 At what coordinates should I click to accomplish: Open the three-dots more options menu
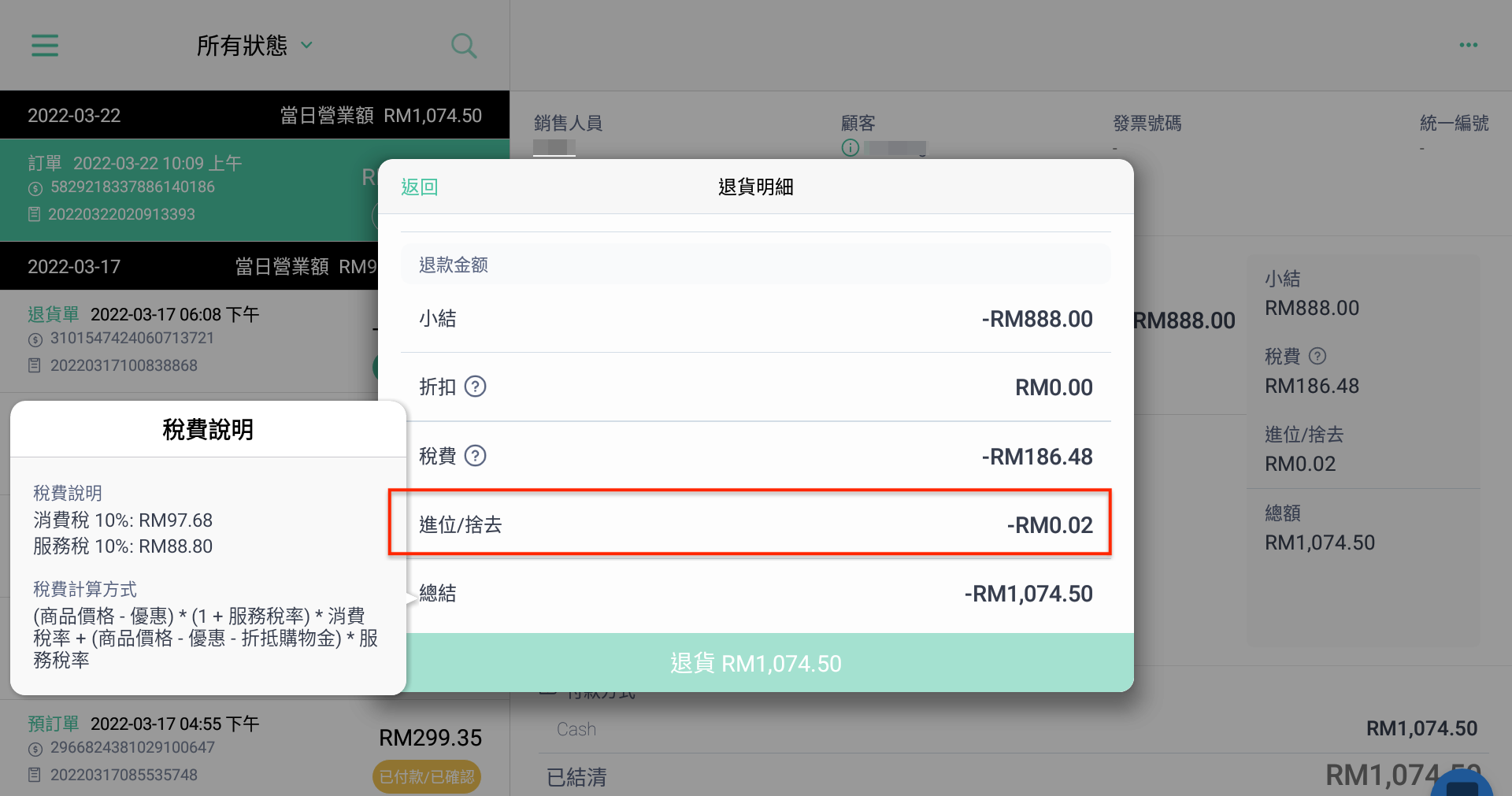[1468, 45]
